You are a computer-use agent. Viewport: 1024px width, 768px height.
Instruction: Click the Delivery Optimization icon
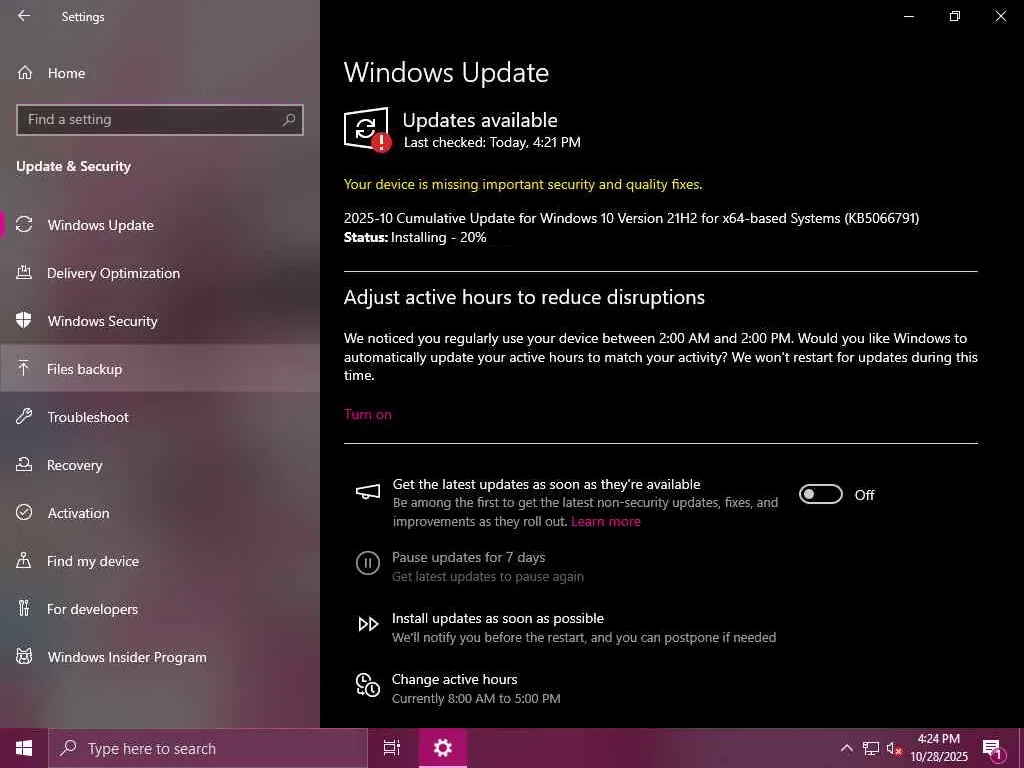click(24, 272)
